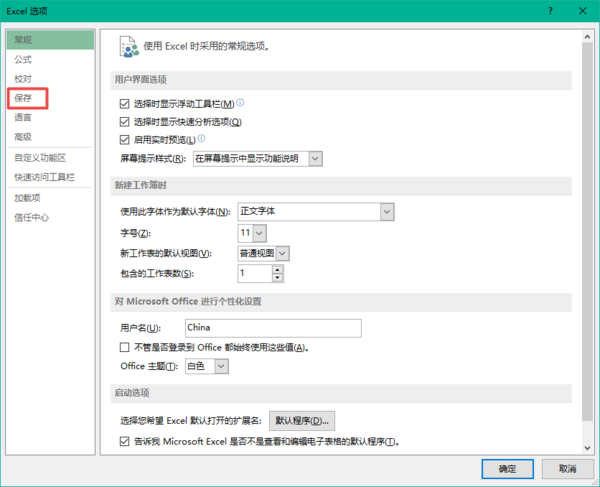600x487 pixels.
Task: Select the 快速访问工具栏 category
Action: pos(50,177)
